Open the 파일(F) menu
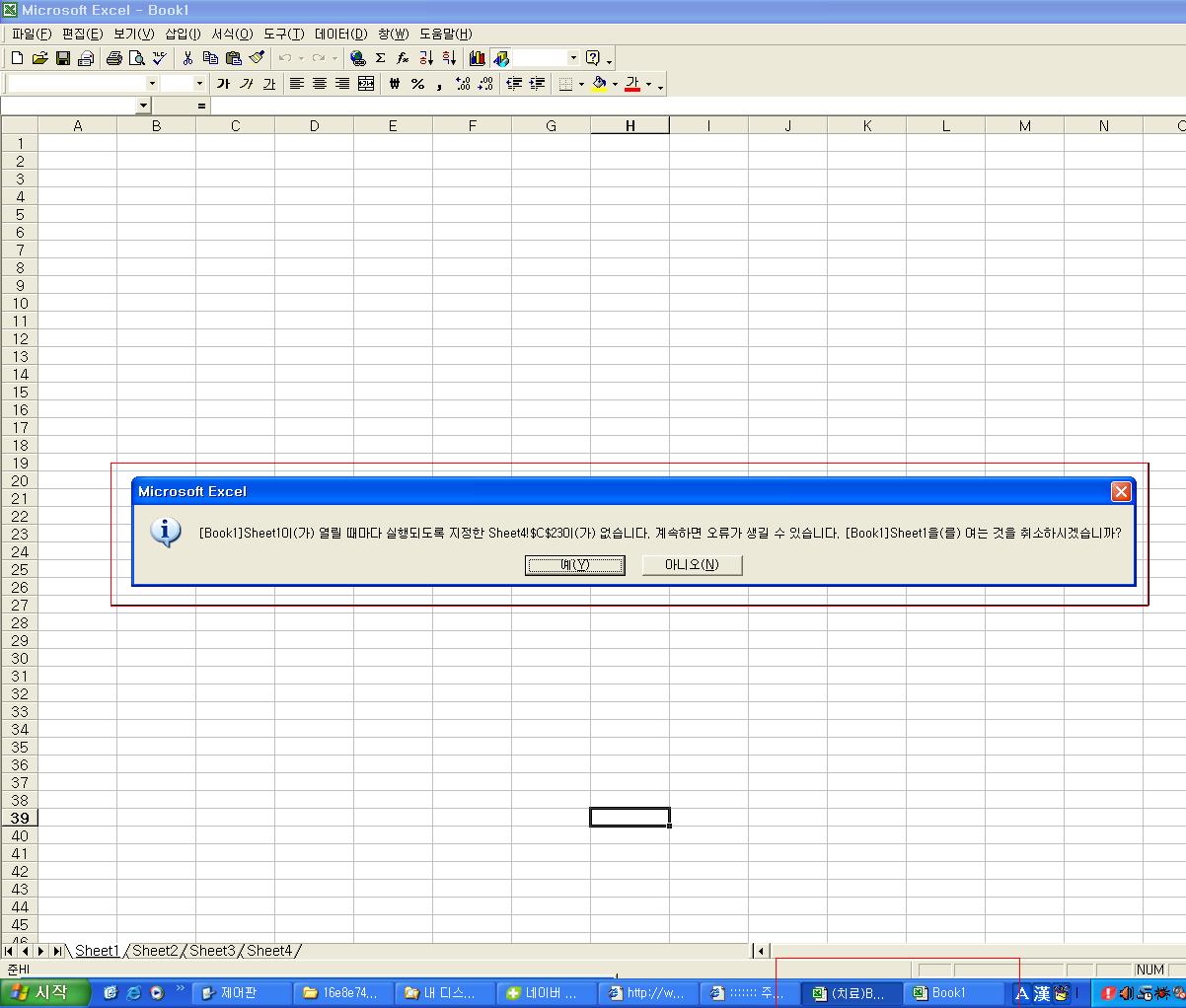Image resolution: width=1186 pixels, height=1008 pixels. [32, 34]
